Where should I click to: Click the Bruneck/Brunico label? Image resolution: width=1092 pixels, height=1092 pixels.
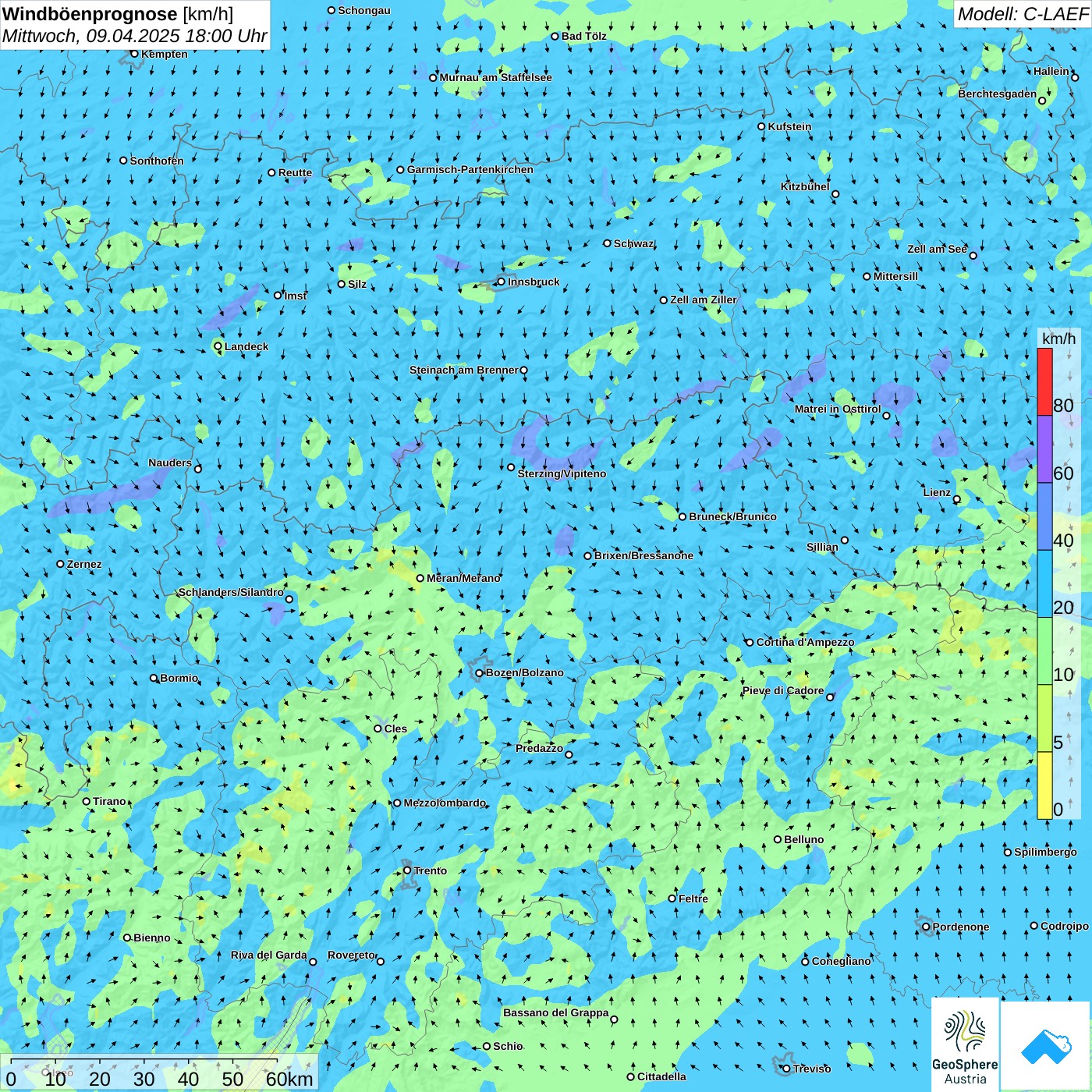(732, 516)
